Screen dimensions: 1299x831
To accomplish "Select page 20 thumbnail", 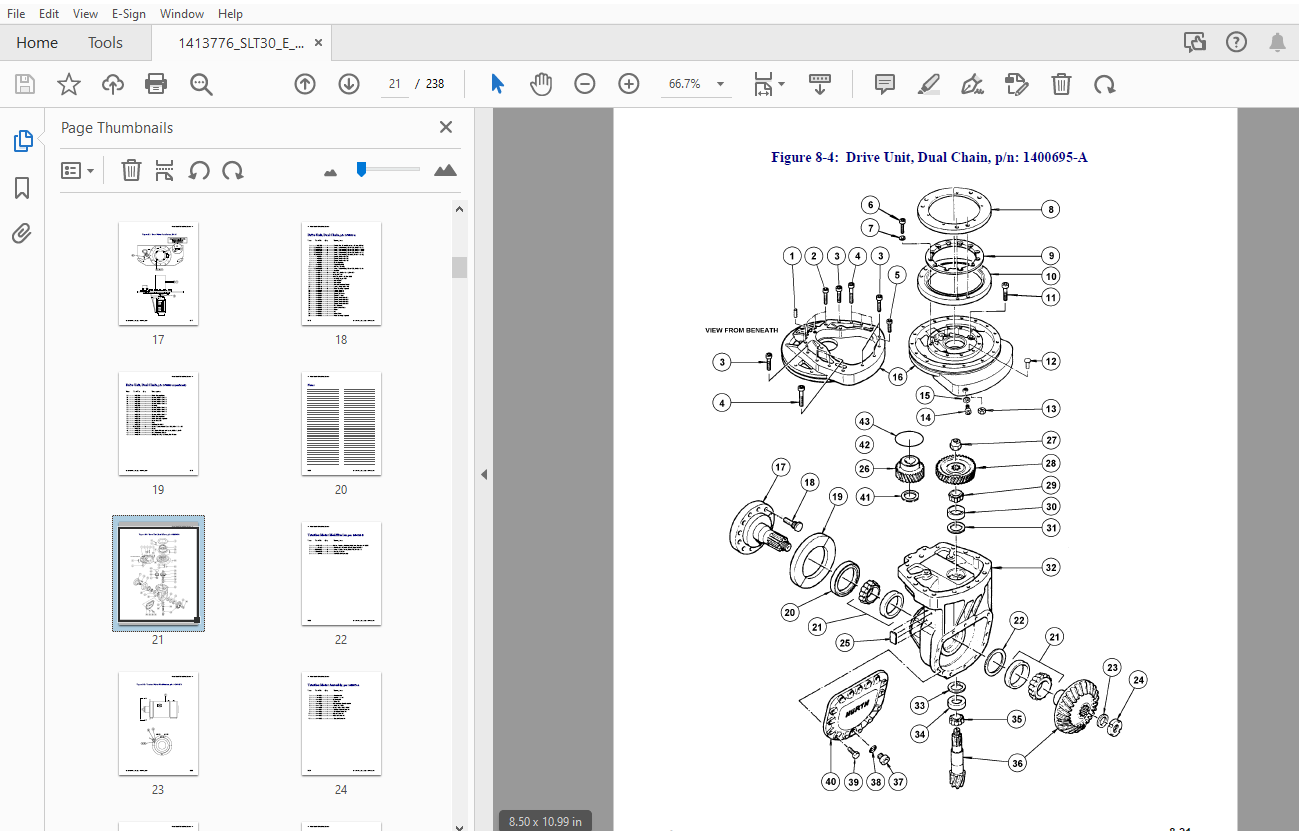I will click(x=341, y=424).
